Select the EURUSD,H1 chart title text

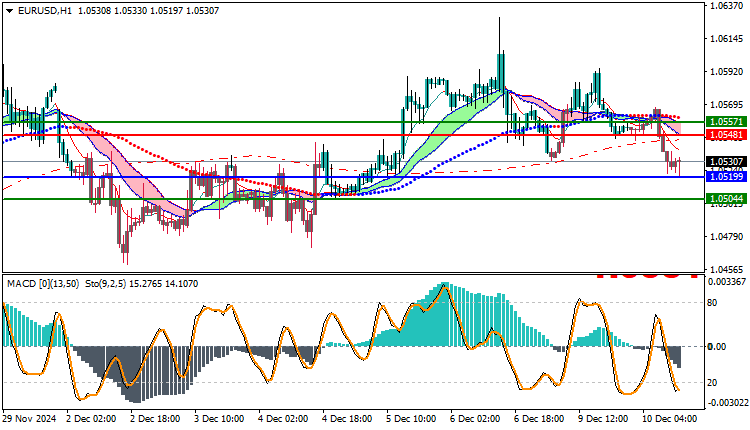pos(45,11)
